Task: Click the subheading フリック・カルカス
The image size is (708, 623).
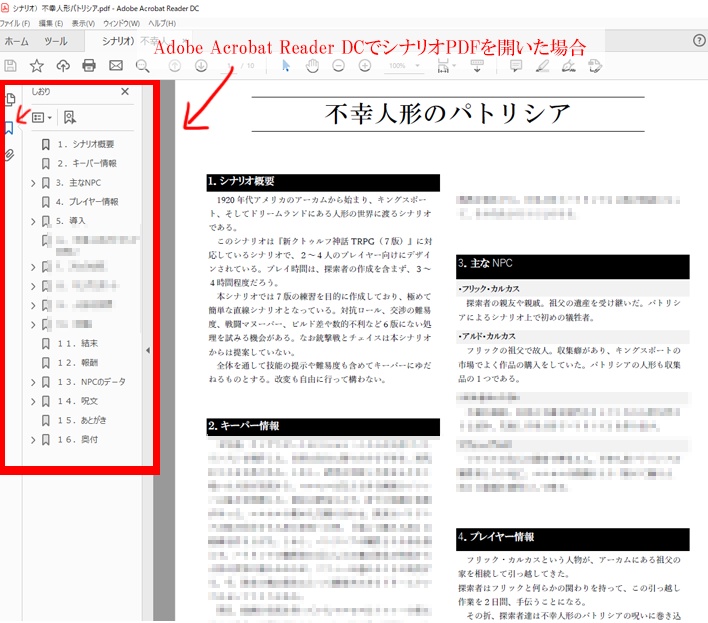Action: pos(489,289)
